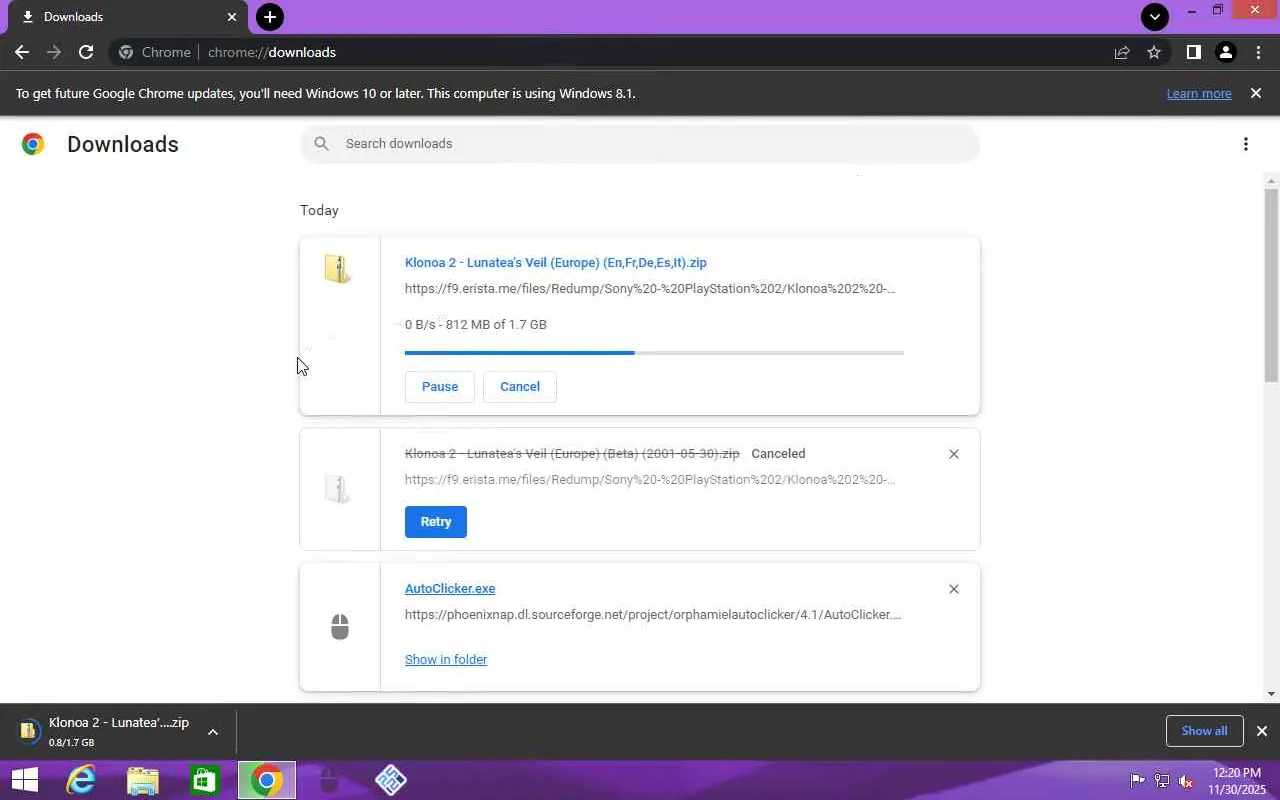Click the scrollbar down arrow
The image size is (1280, 800).
click(x=1272, y=694)
